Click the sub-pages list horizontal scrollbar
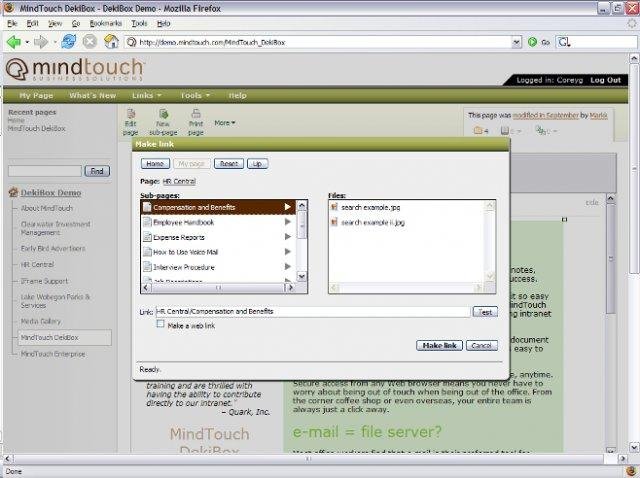640x478 pixels. pyautogui.click(x=218, y=288)
